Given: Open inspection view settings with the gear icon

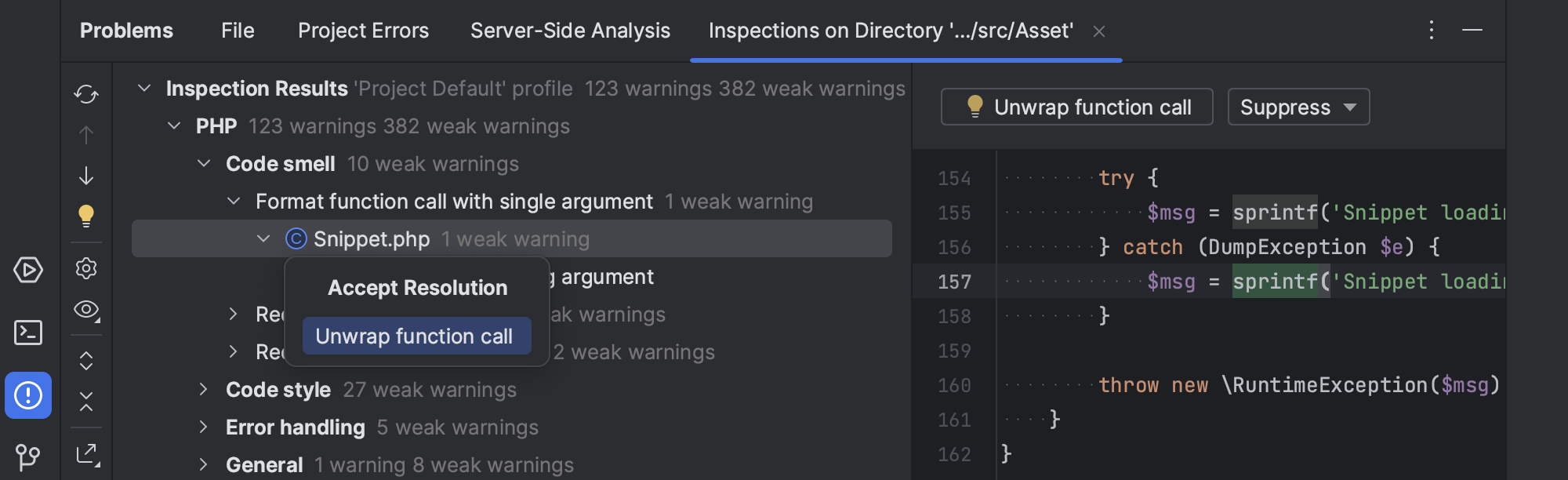Looking at the screenshot, I should (86, 268).
